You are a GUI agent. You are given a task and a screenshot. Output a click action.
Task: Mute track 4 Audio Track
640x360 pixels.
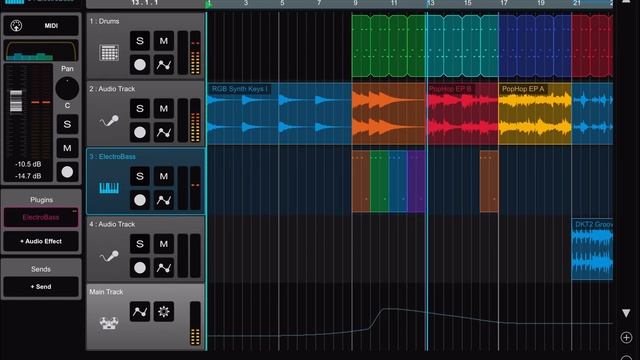(x=164, y=244)
